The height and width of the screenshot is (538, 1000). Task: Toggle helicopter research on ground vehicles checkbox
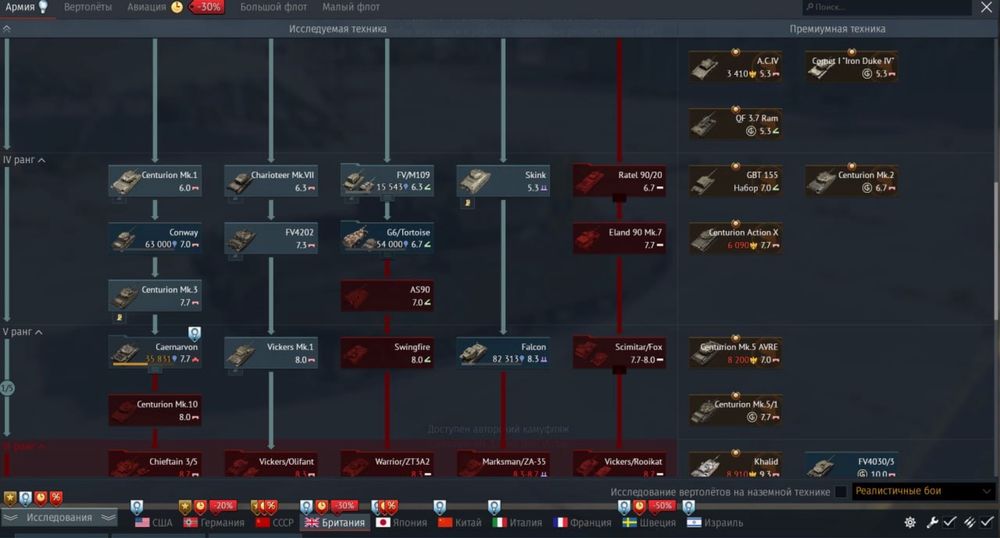[841, 491]
